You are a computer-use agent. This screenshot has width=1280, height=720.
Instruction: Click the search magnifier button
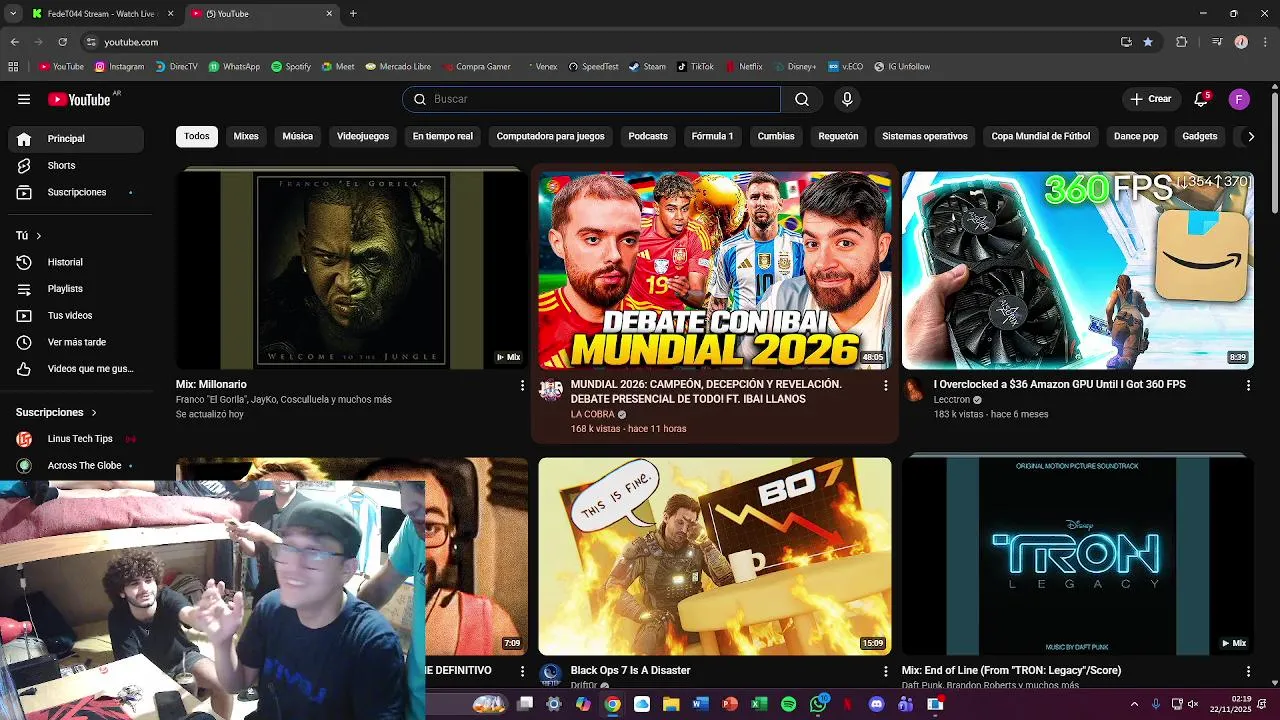[802, 99]
